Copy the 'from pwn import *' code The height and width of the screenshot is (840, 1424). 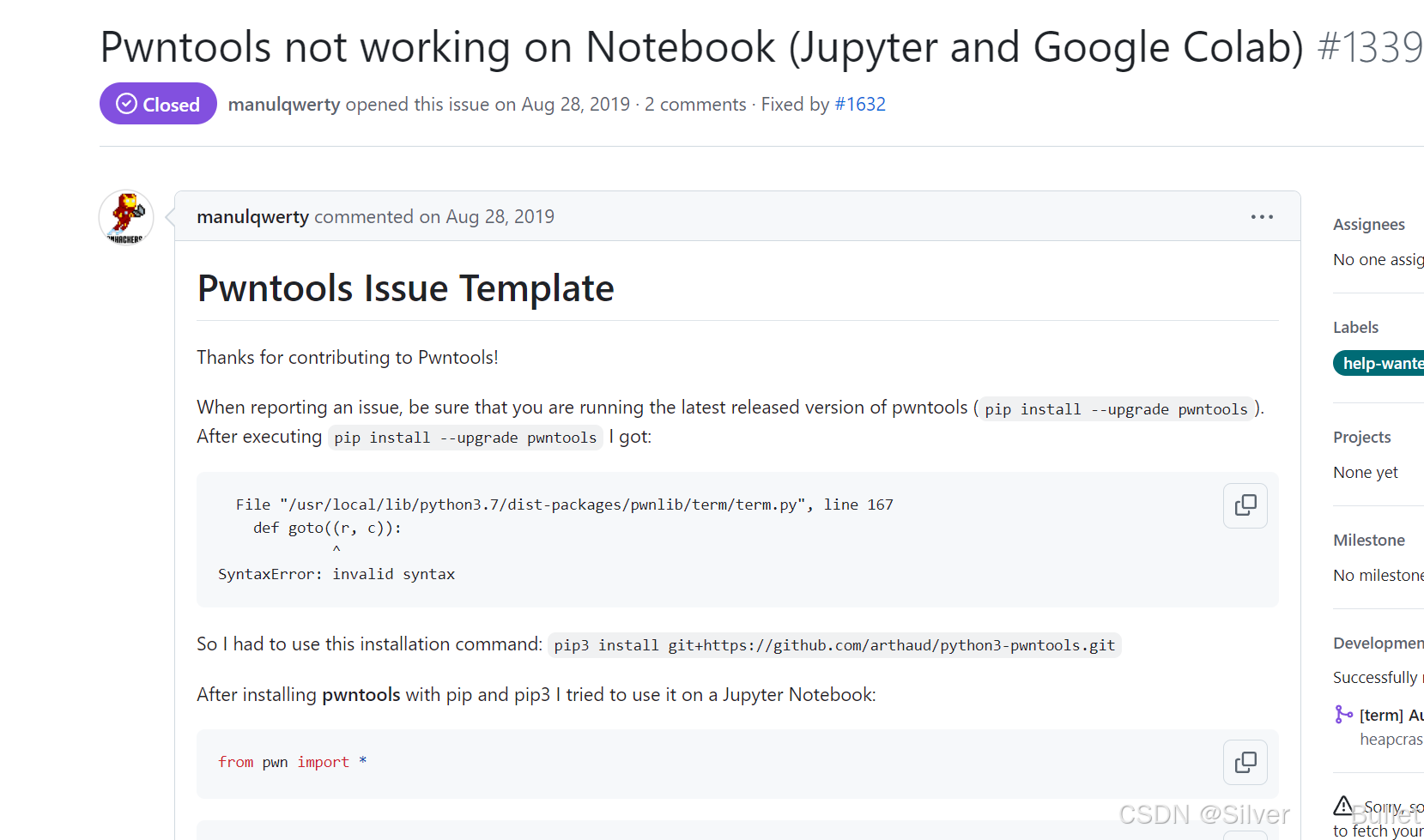click(1245, 762)
